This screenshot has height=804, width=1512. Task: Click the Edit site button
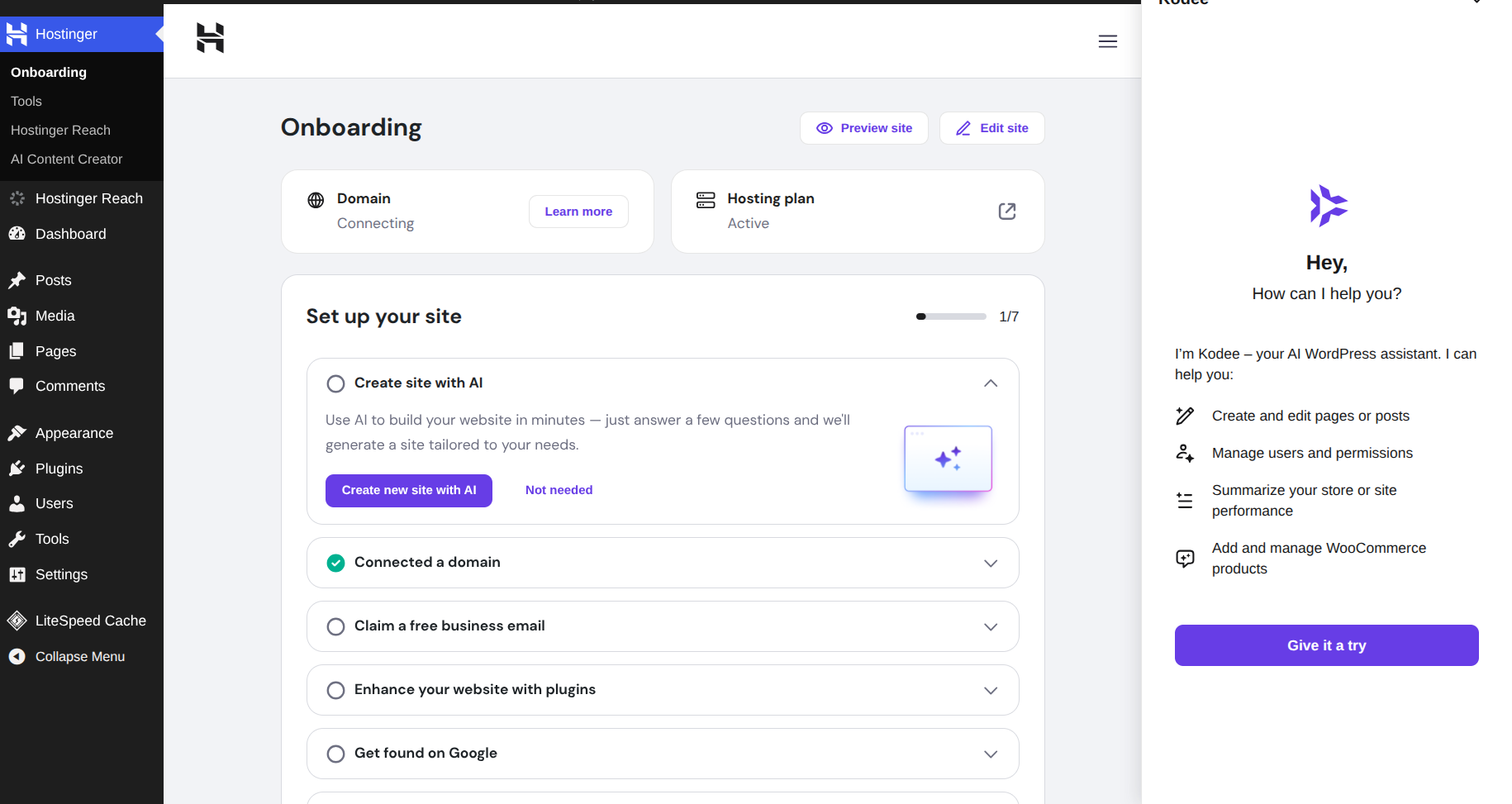pyautogui.click(x=992, y=128)
